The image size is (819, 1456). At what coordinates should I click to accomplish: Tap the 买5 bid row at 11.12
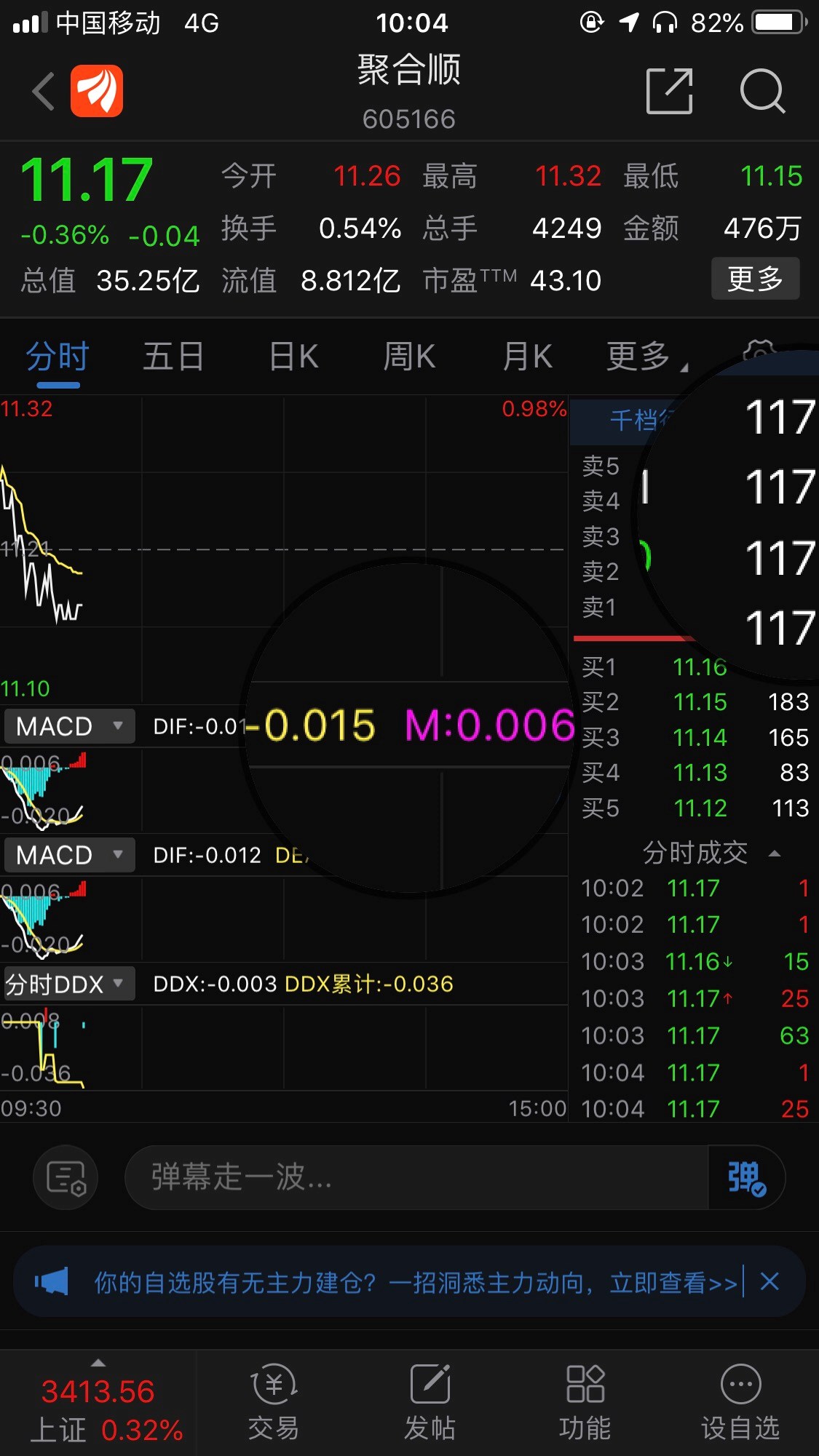[x=695, y=808]
